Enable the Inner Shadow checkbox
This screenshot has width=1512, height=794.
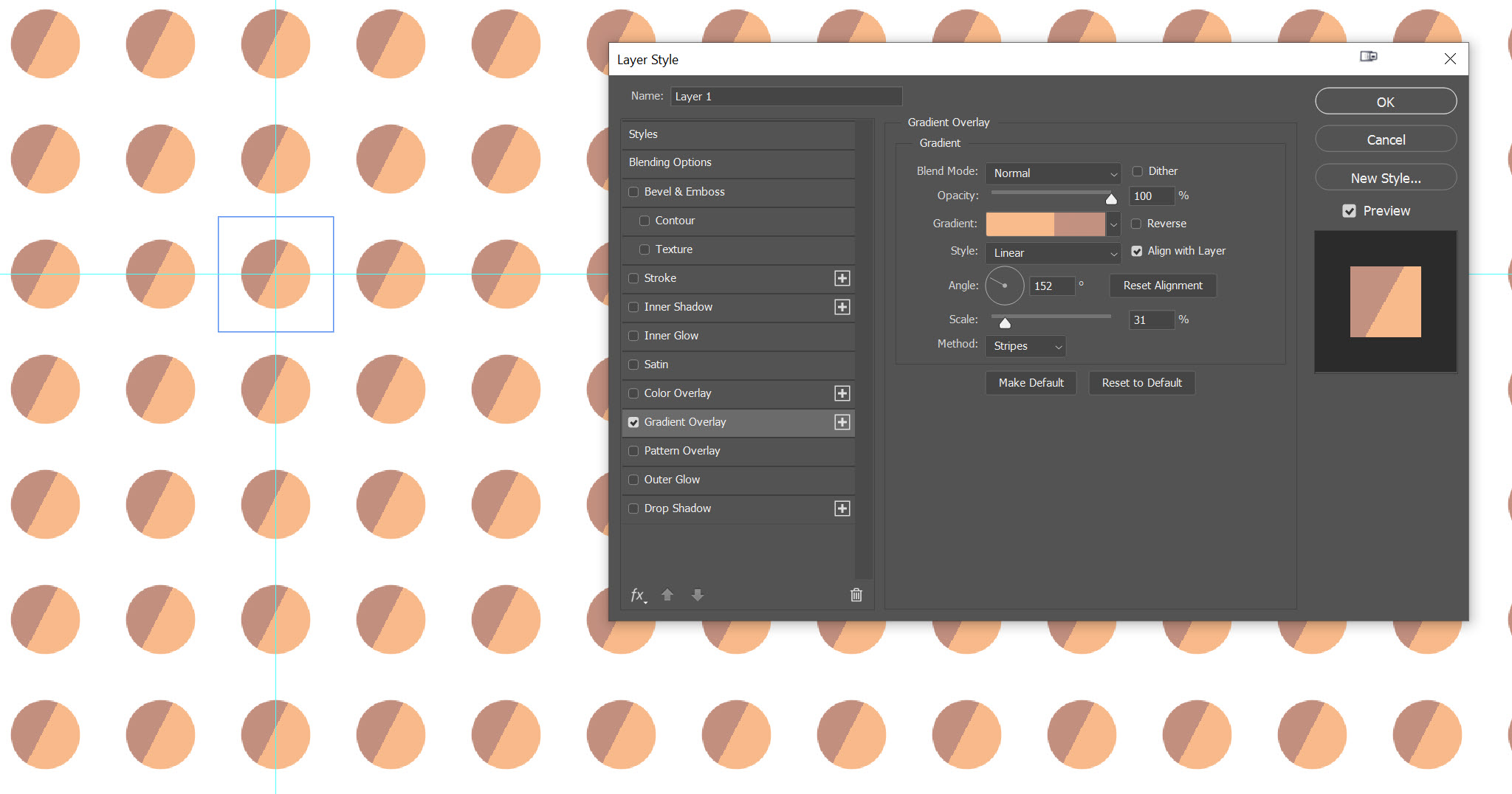coord(633,307)
